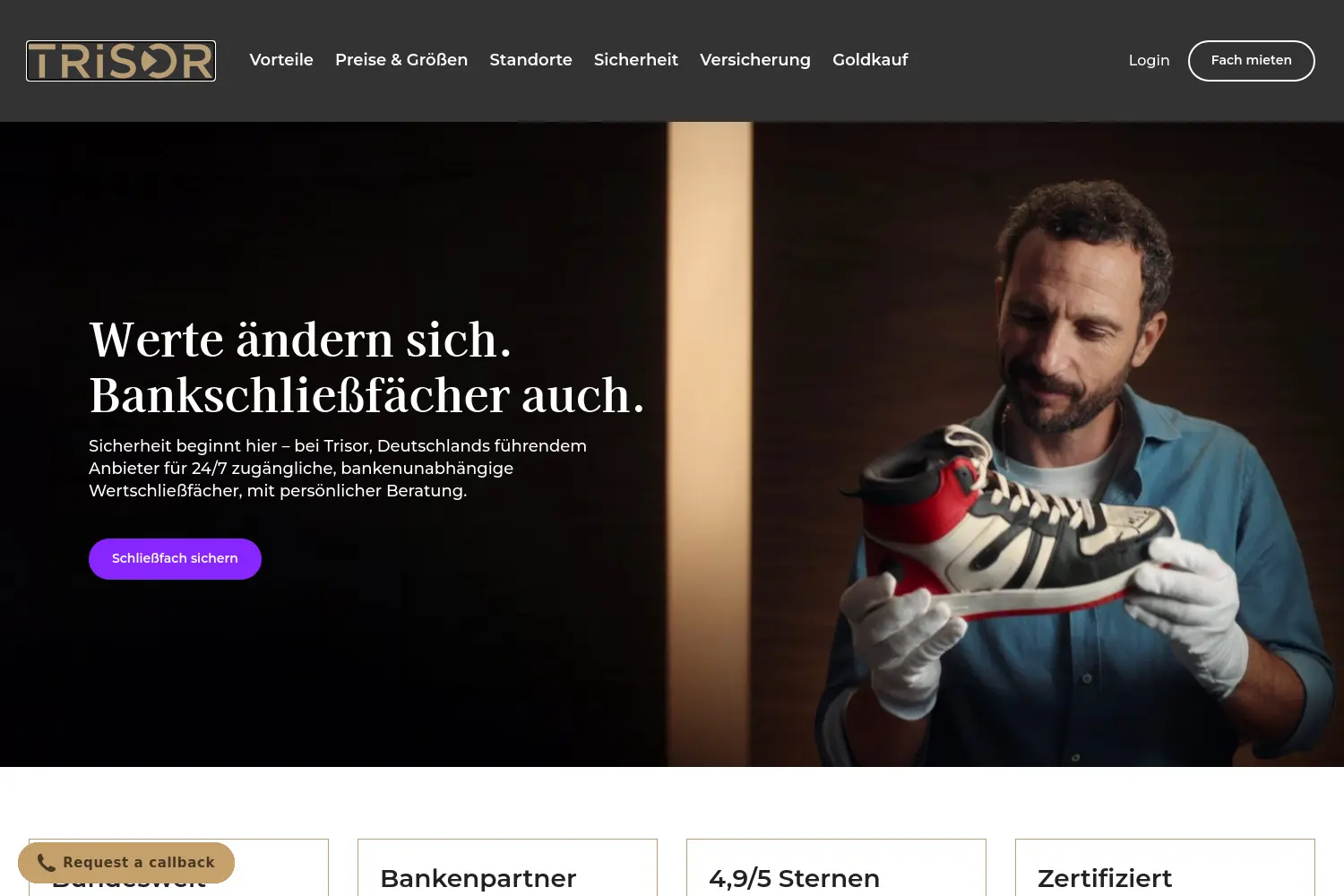Select the Zertifiziert card
Image resolution: width=1344 pixels, height=896 pixels.
tap(1165, 867)
